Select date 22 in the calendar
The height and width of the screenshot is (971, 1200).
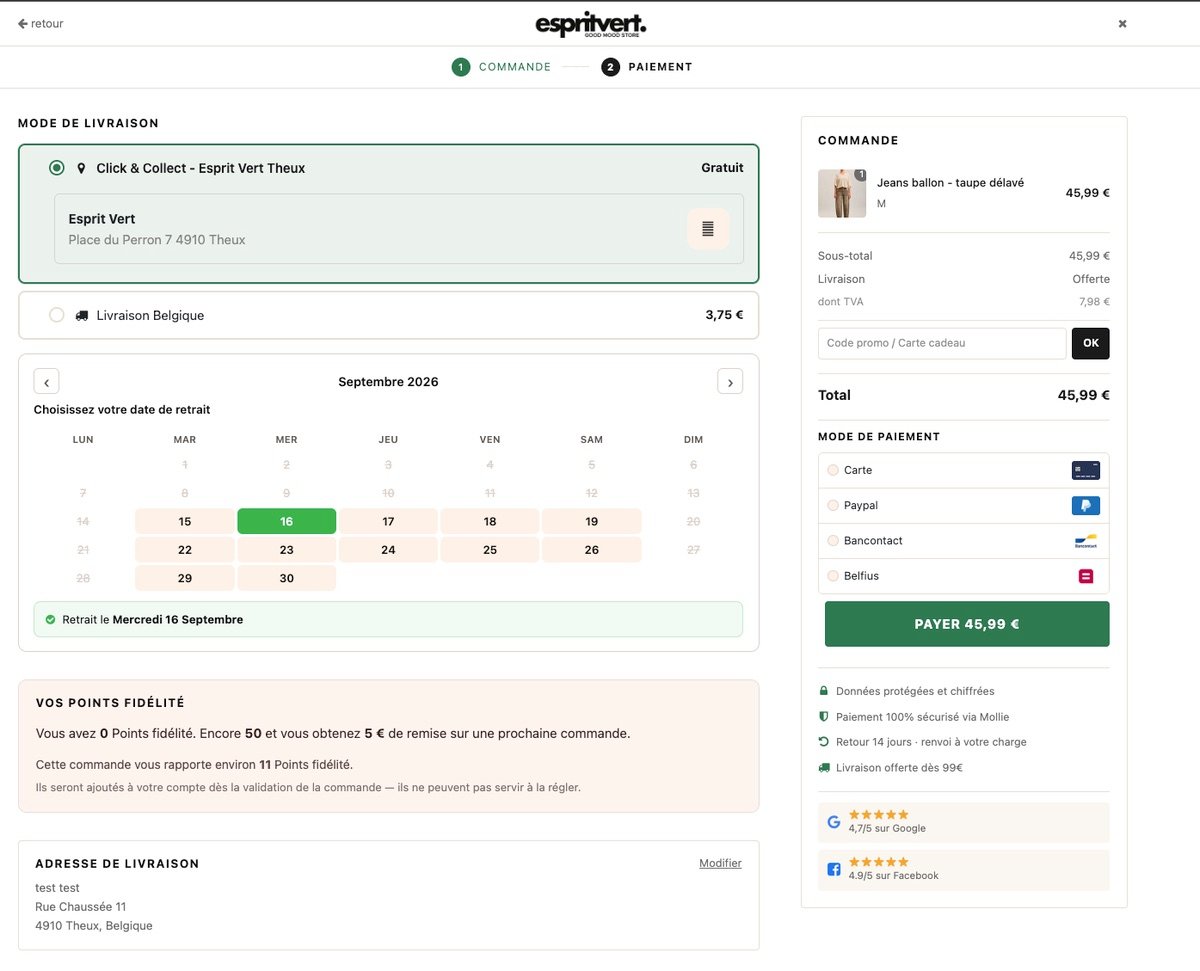tap(185, 550)
